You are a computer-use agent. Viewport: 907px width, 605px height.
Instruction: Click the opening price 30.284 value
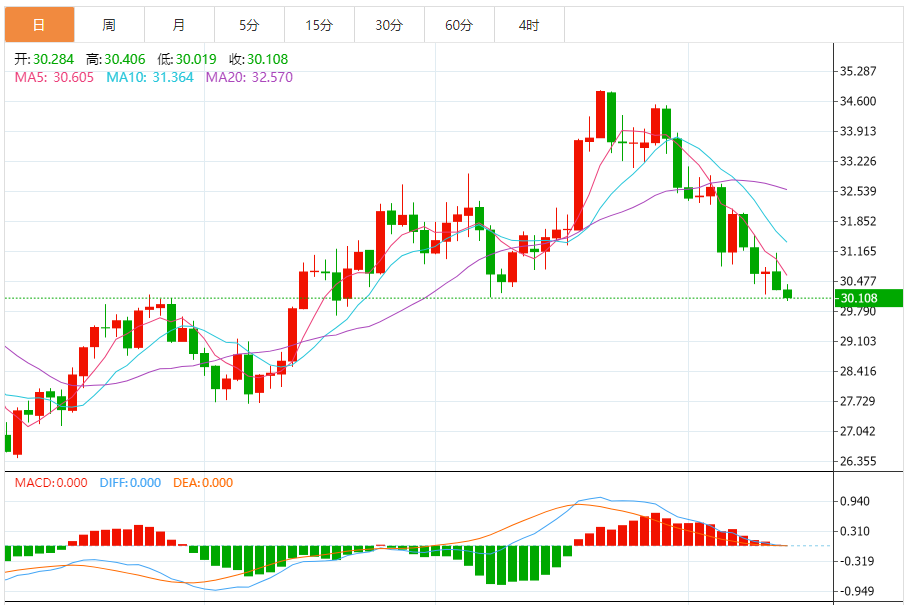click(x=53, y=59)
